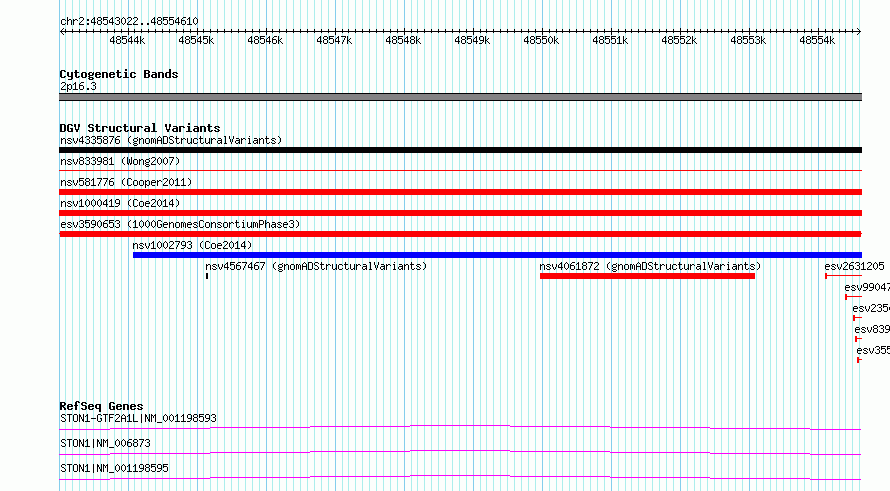Viewport: 890px width, 491px height.
Task: Click ruler tick label 48550k
Action: [x=541, y=40]
